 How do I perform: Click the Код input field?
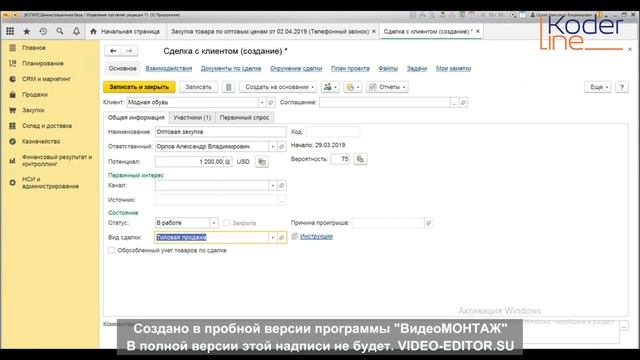point(333,132)
